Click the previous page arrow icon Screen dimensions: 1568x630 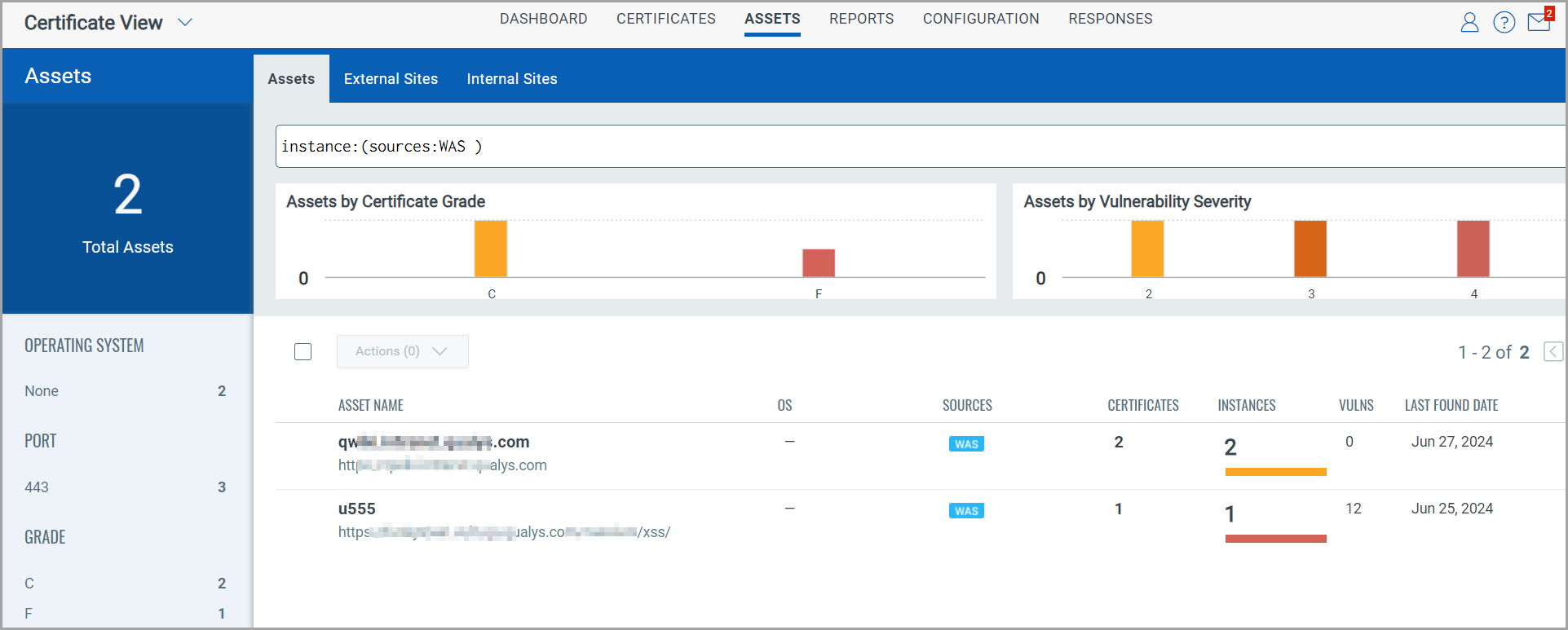(x=1553, y=351)
